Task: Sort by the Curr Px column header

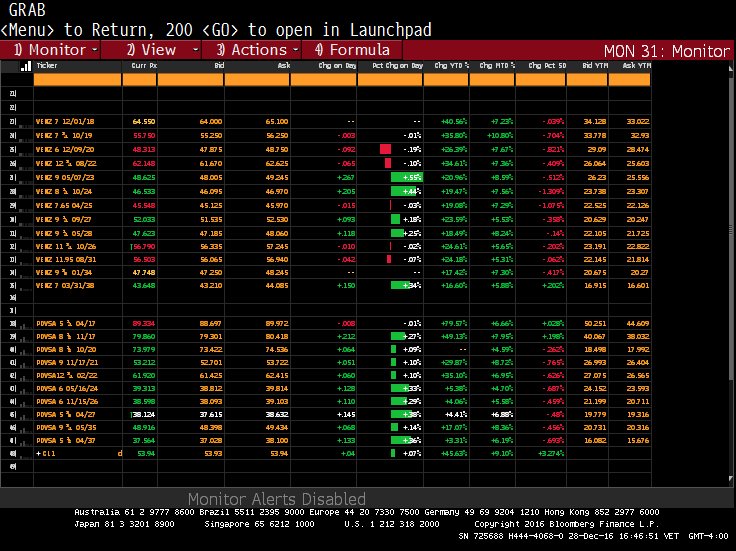Action: click(x=144, y=66)
